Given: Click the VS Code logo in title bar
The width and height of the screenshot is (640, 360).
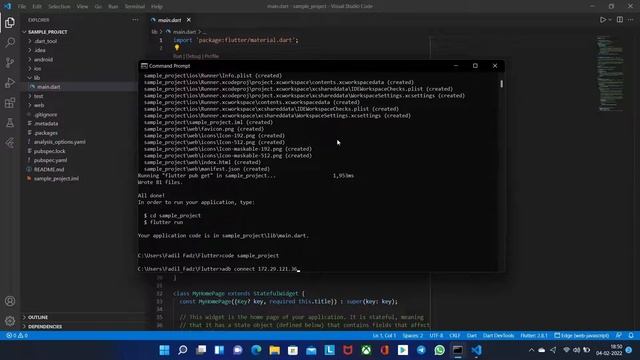Looking at the screenshot, I should tap(7, 6).
